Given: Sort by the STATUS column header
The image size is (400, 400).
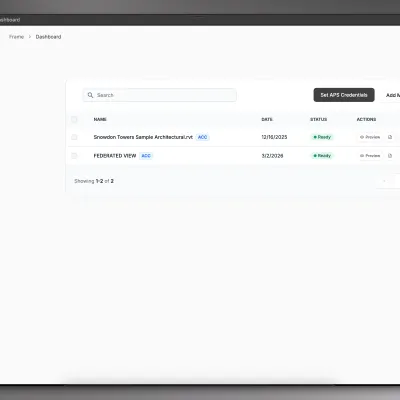Looking at the screenshot, I should [319, 119].
